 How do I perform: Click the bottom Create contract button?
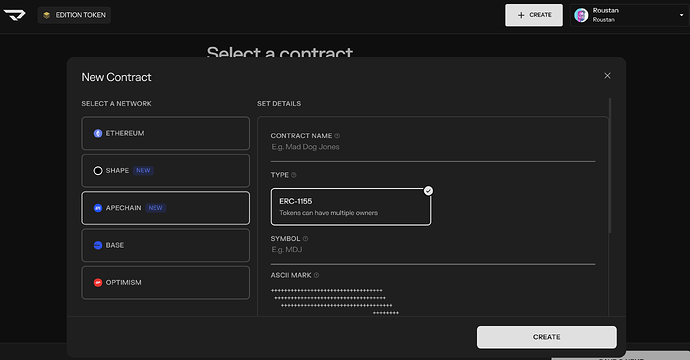(547, 337)
